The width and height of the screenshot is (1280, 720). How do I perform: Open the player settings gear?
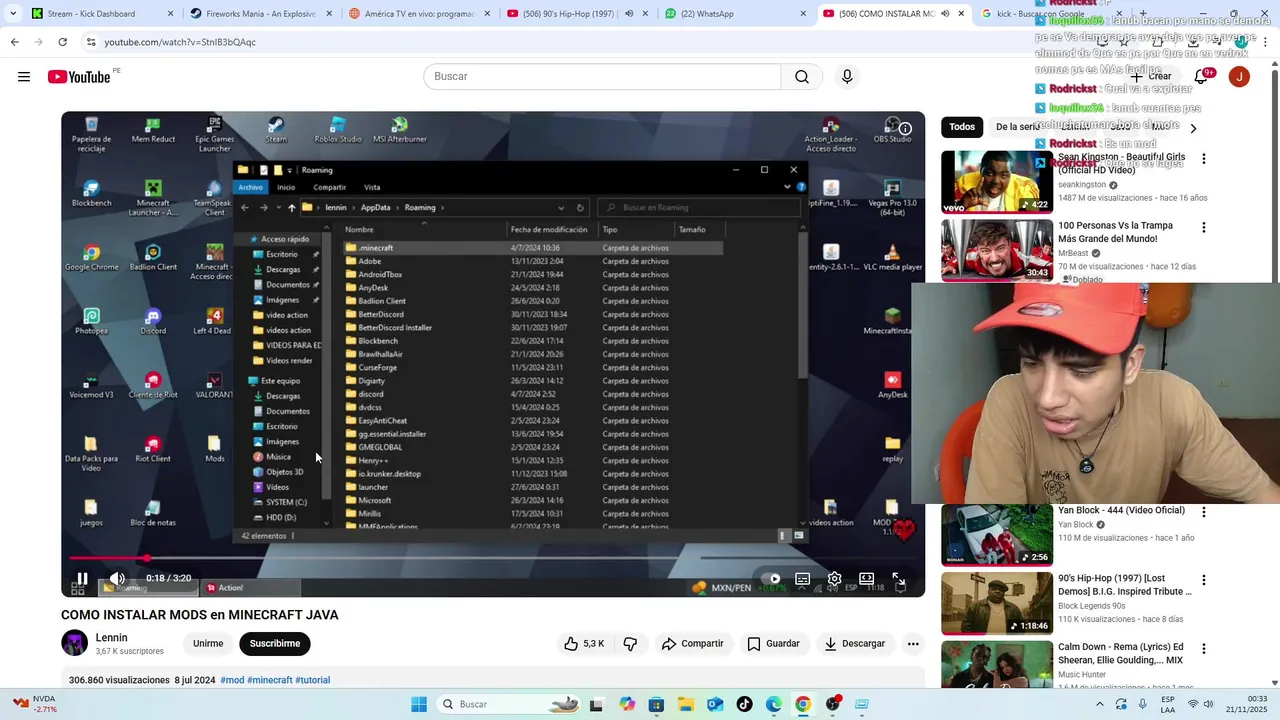click(x=834, y=578)
